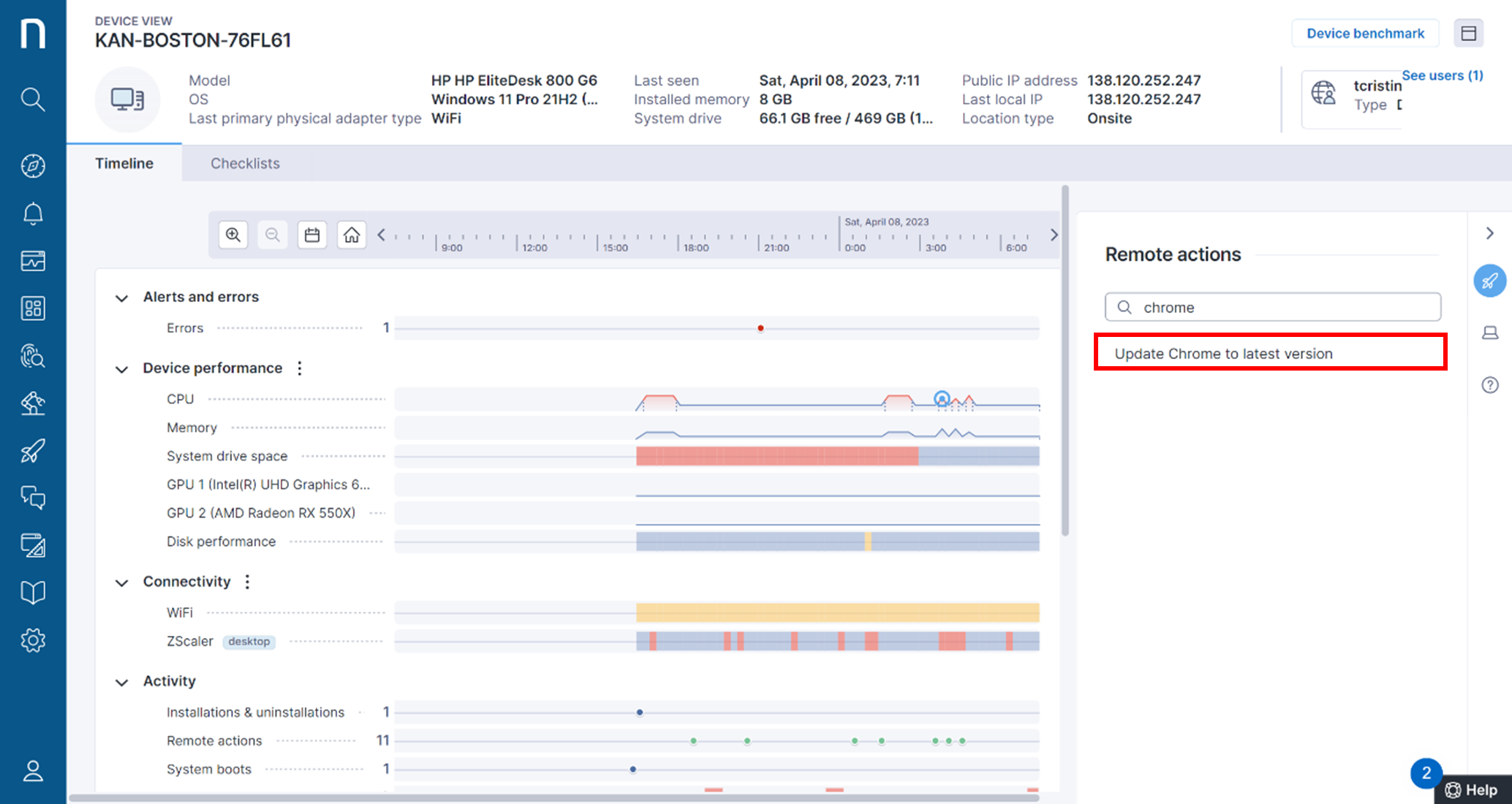
Task: Click the help question mark side icon
Action: pyautogui.click(x=1489, y=385)
